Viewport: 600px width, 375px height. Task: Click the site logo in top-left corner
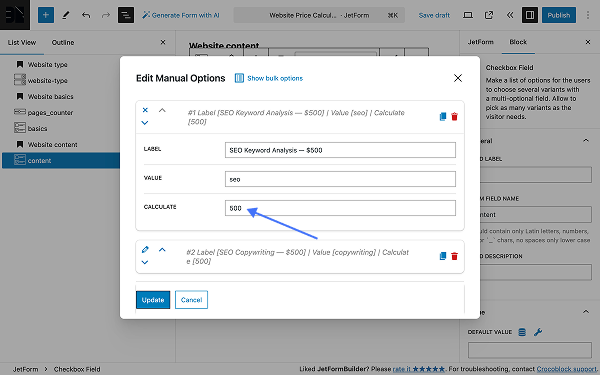(x=15, y=15)
